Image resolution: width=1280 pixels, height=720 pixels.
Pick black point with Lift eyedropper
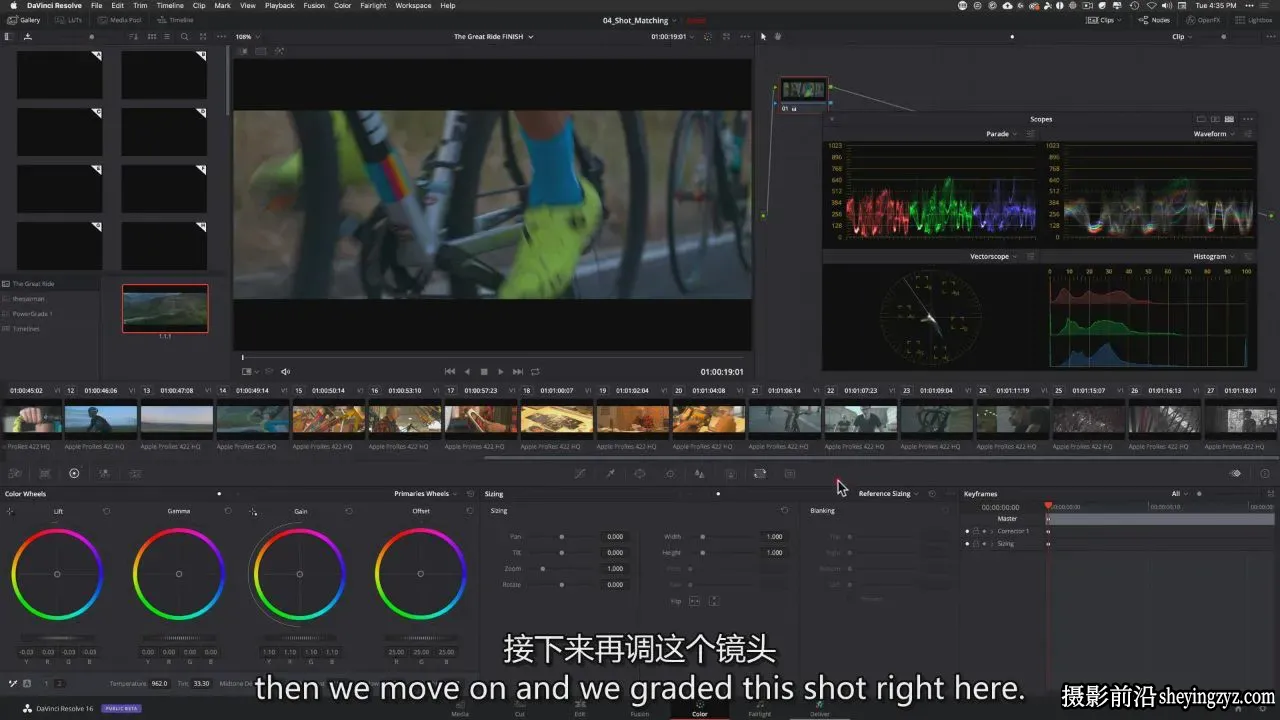(10, 512)
